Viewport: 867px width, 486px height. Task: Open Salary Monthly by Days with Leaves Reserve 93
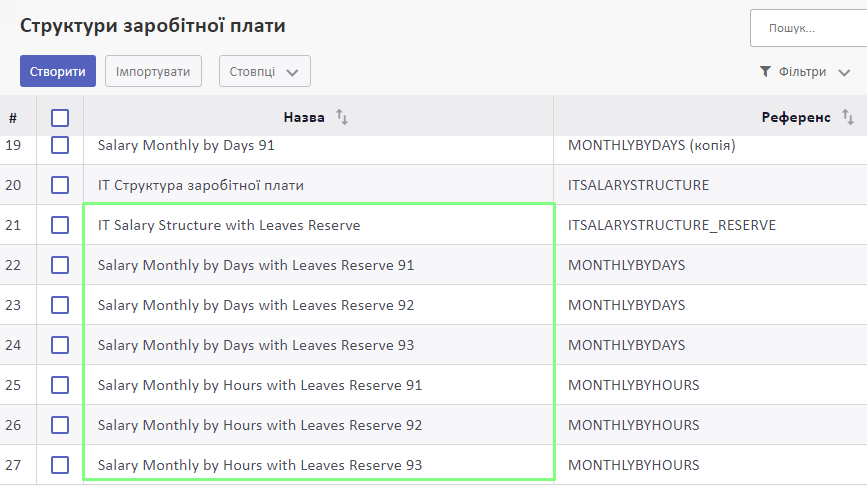(x=256, y=345)
